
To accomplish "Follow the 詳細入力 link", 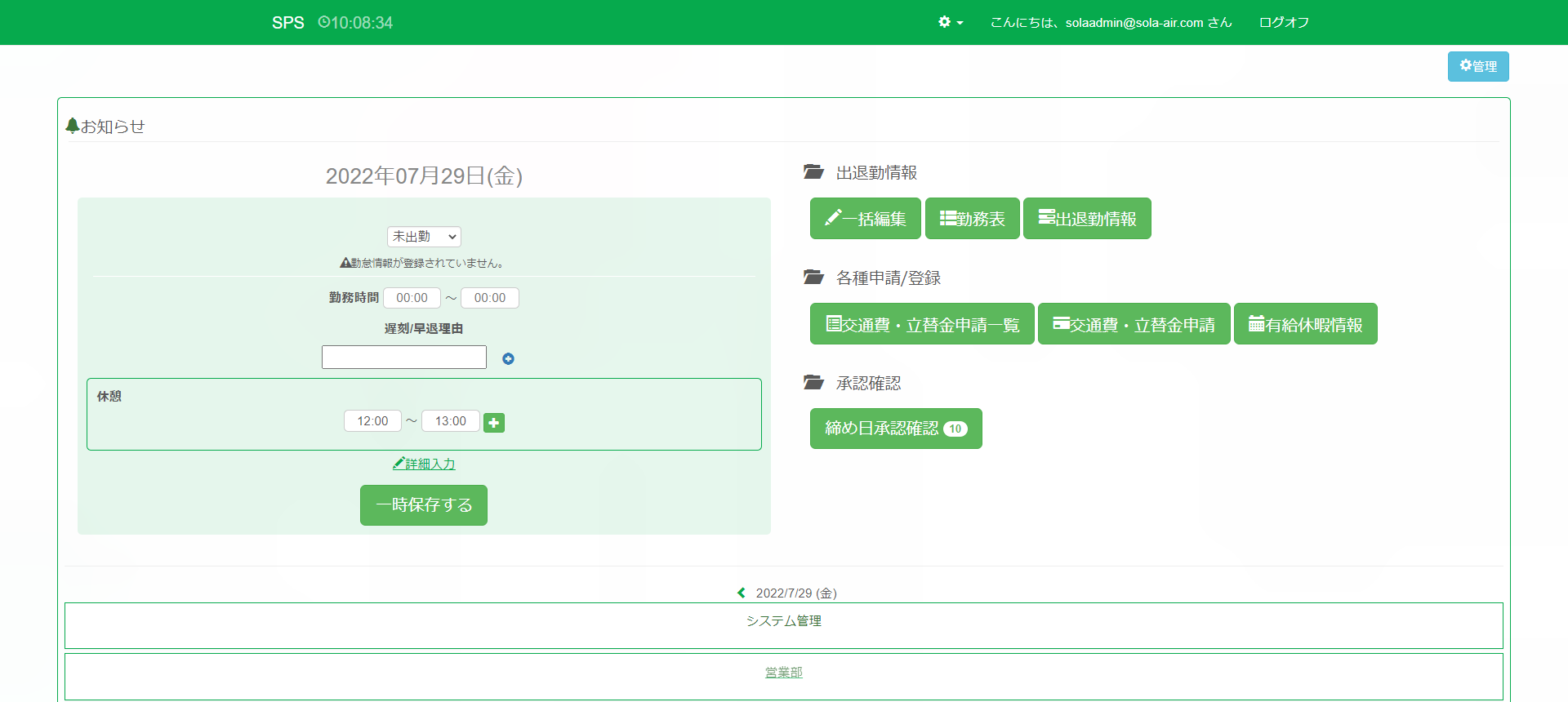I will [x=424, y=464].
